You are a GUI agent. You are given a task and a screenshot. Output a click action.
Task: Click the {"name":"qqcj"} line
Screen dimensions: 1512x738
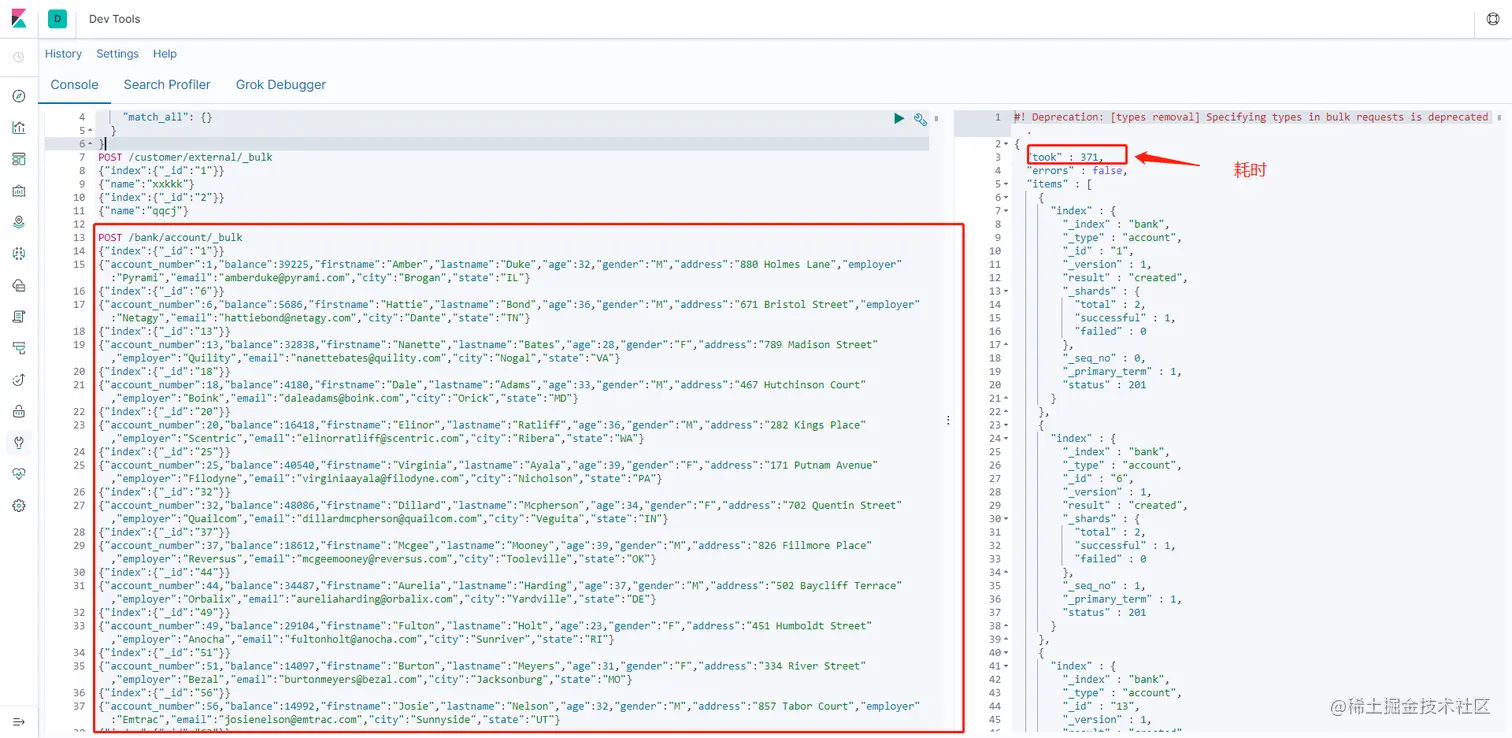tap(143, 211)
